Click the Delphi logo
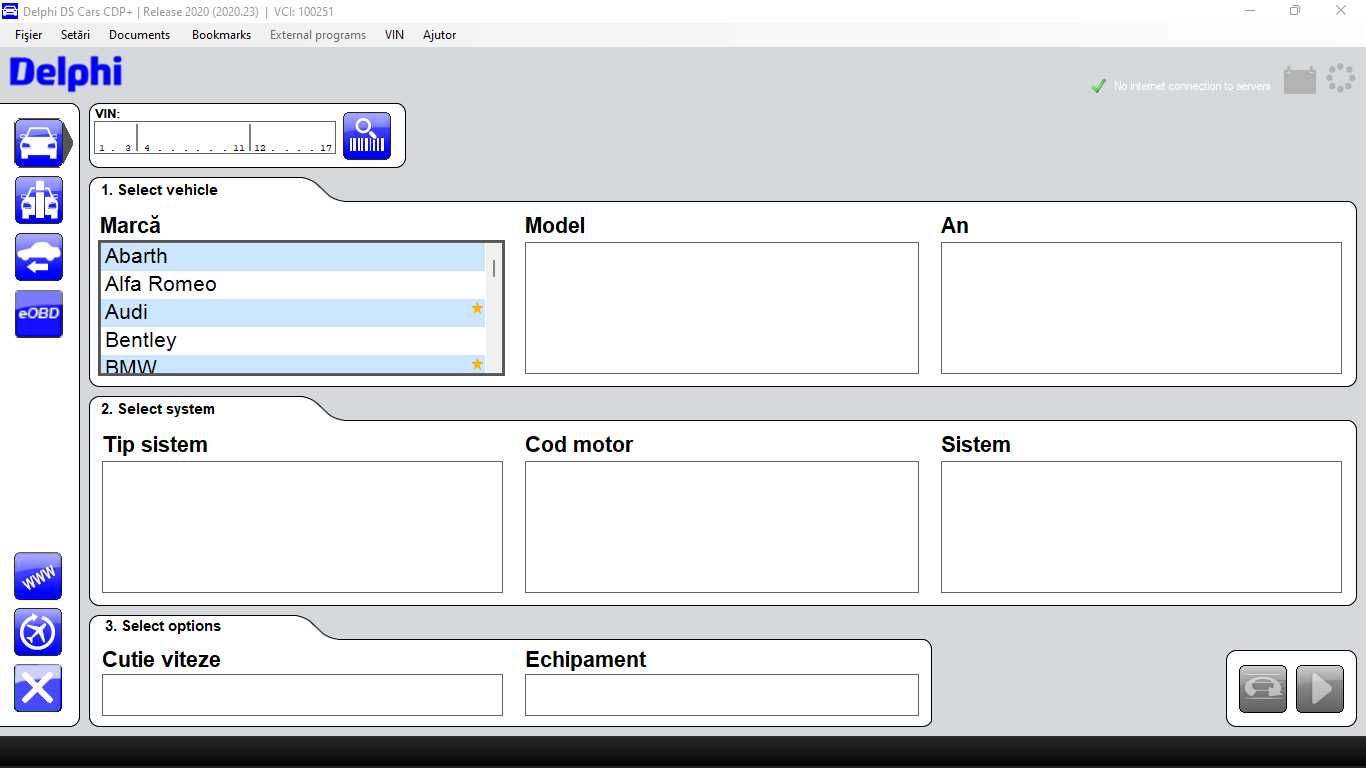The width and height of the screenshot is (1366, 768). pos(66,74)
